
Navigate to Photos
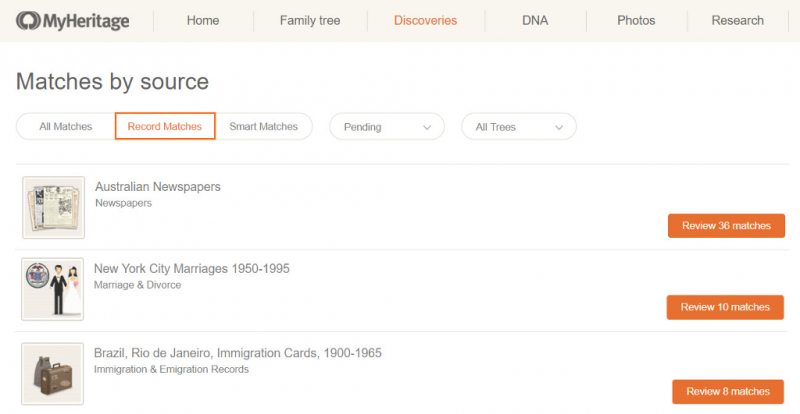click(636, 20)
